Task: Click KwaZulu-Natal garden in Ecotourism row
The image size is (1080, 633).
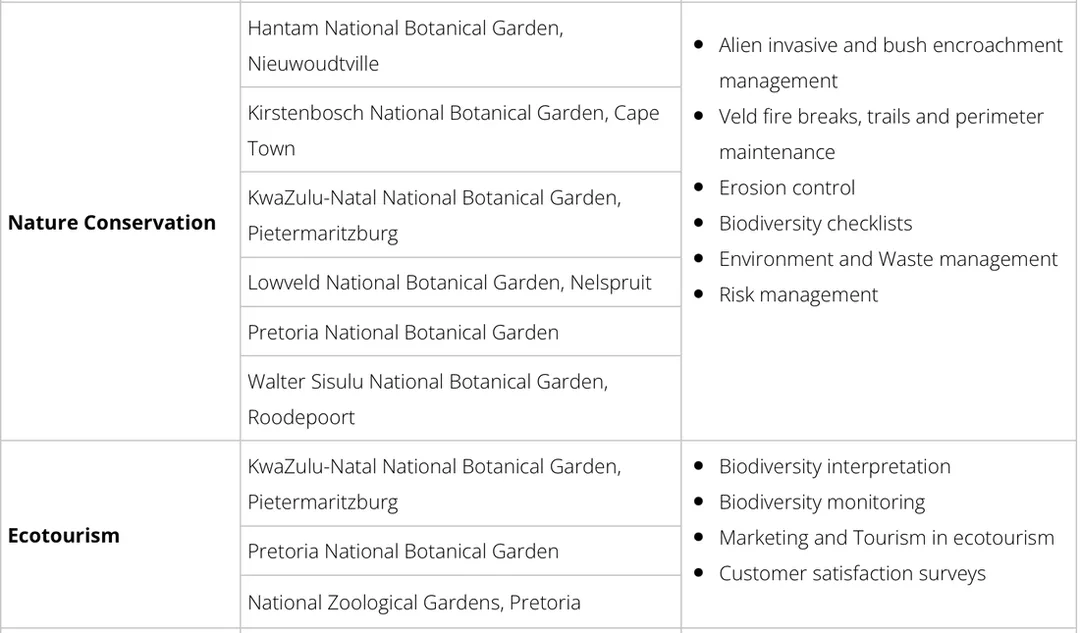Action: click(x=434, y=484)
